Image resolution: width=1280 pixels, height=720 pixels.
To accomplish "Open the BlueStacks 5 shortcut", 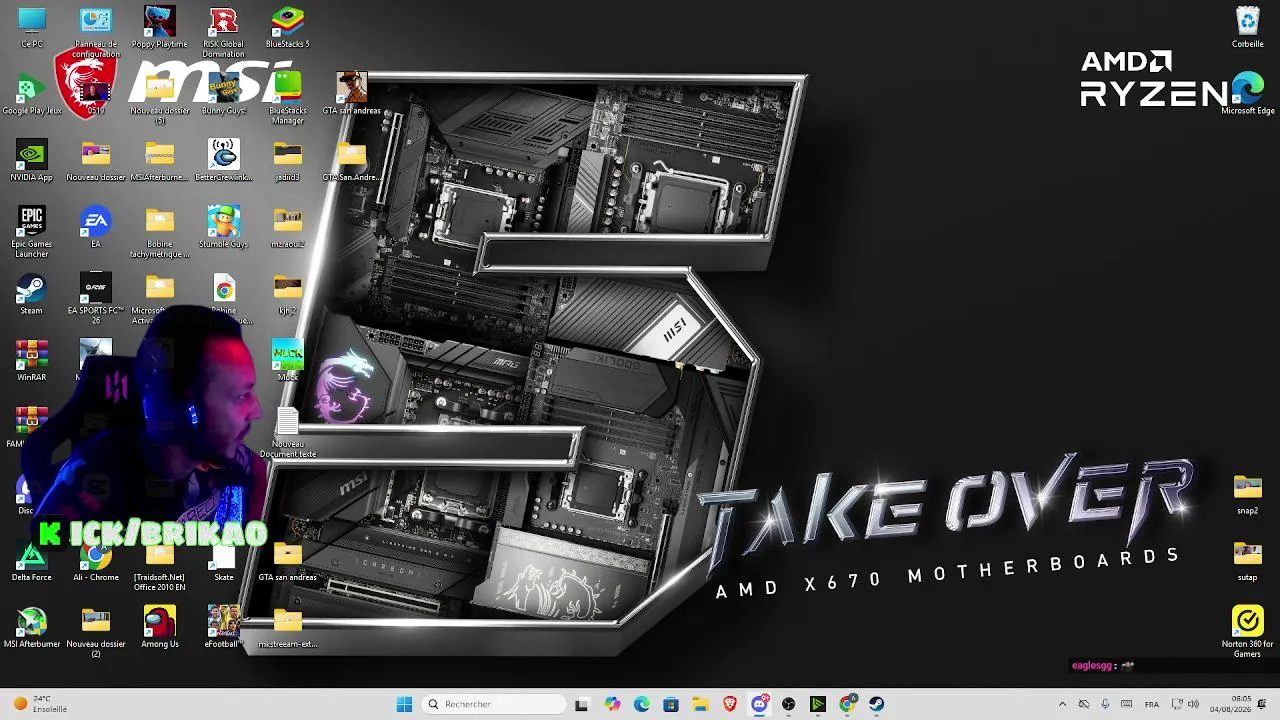I will (x=288, y=28).
